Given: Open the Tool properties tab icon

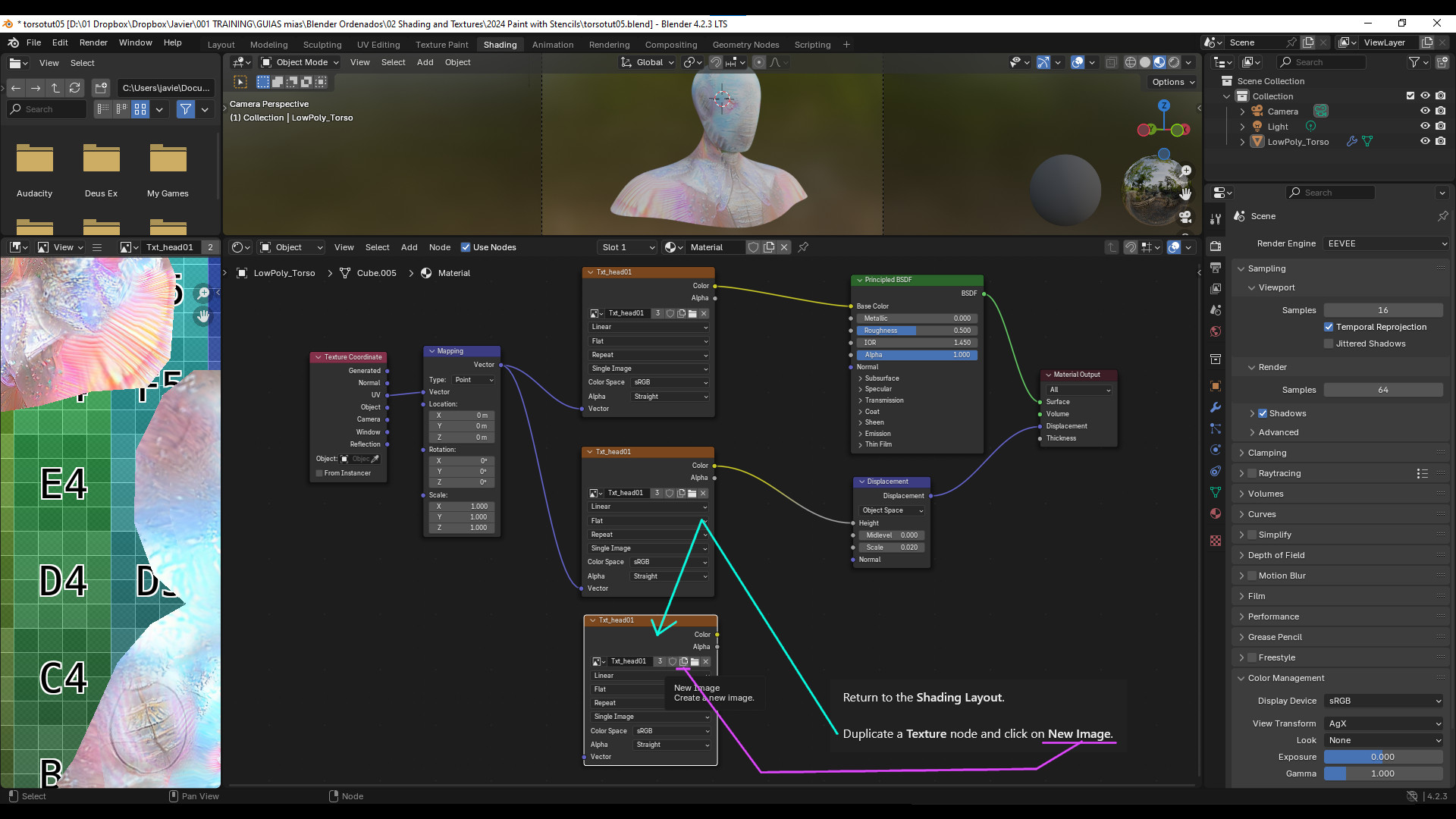Looking at the screenshot, I should [1216, 219].
